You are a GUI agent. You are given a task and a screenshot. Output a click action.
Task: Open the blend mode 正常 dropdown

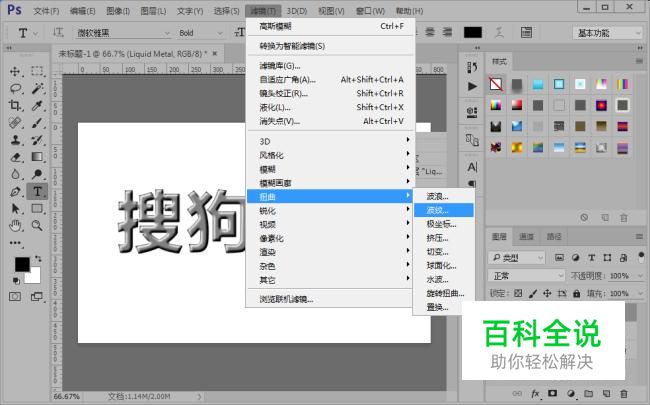(x=526, y=275)
